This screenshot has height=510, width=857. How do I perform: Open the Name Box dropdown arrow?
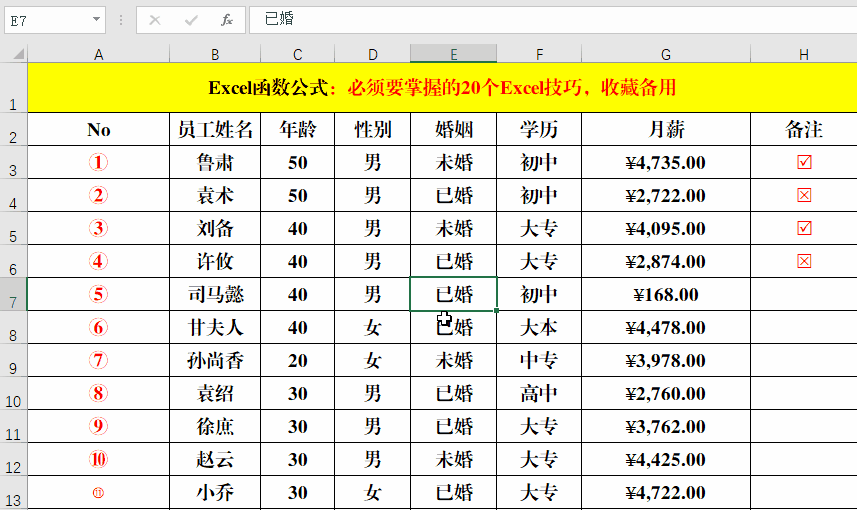96,20
